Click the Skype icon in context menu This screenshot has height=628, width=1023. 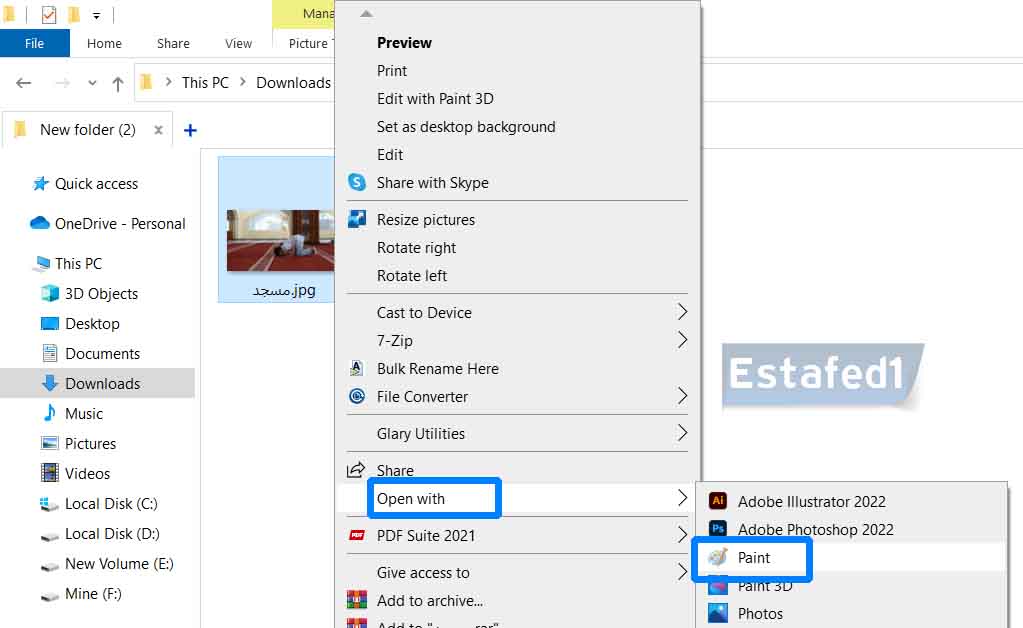(x=357, y=183)
